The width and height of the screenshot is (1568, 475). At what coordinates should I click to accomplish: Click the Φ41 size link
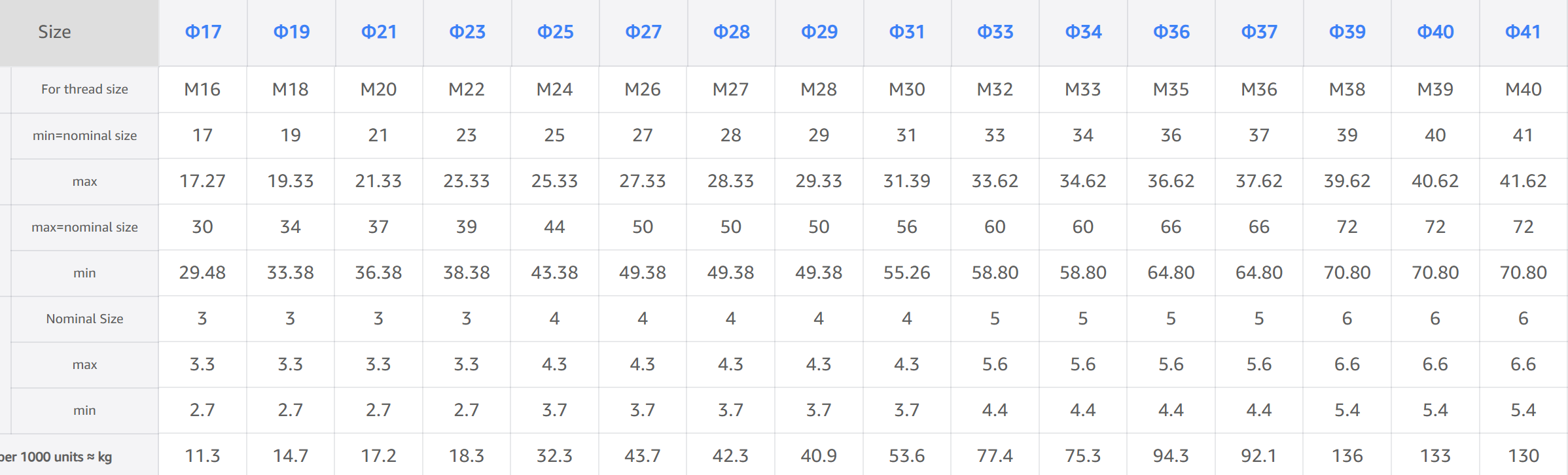coord(1523,32)
